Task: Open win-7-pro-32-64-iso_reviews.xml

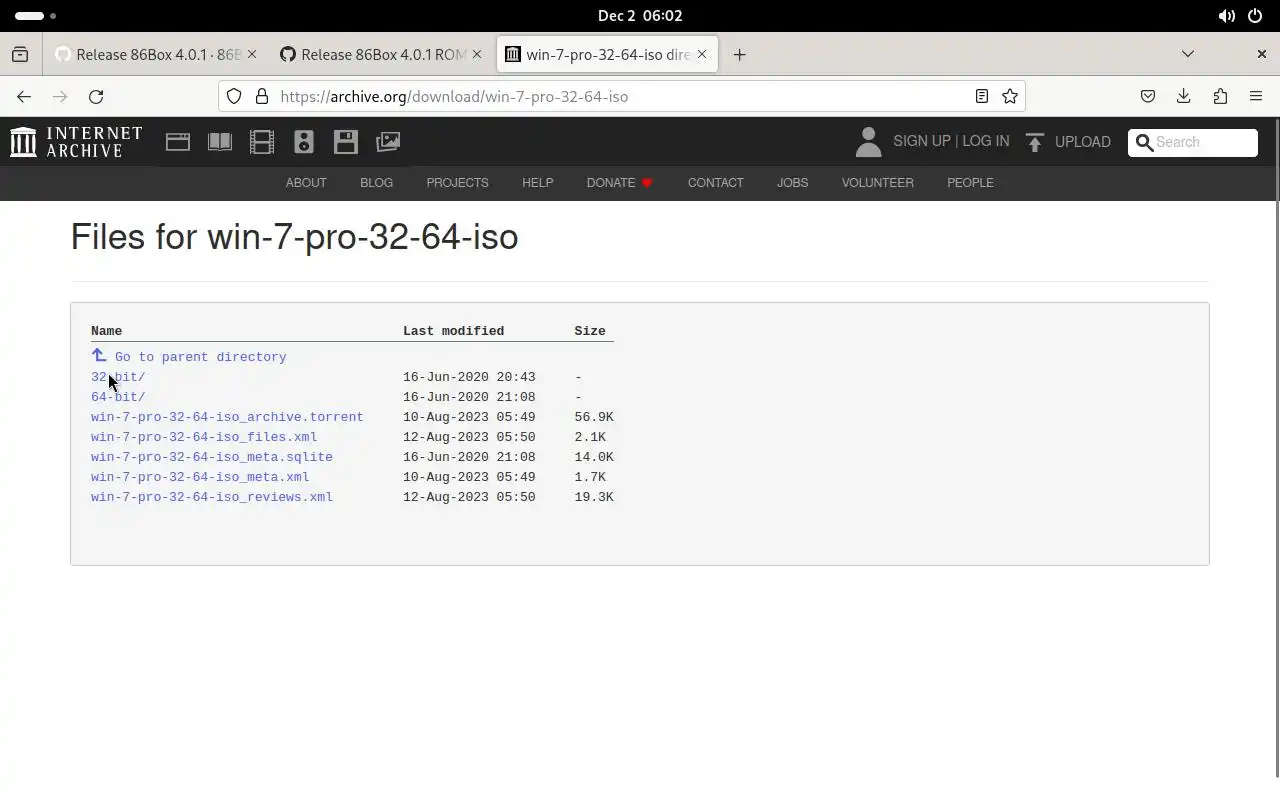Action: tap(212, 497)
